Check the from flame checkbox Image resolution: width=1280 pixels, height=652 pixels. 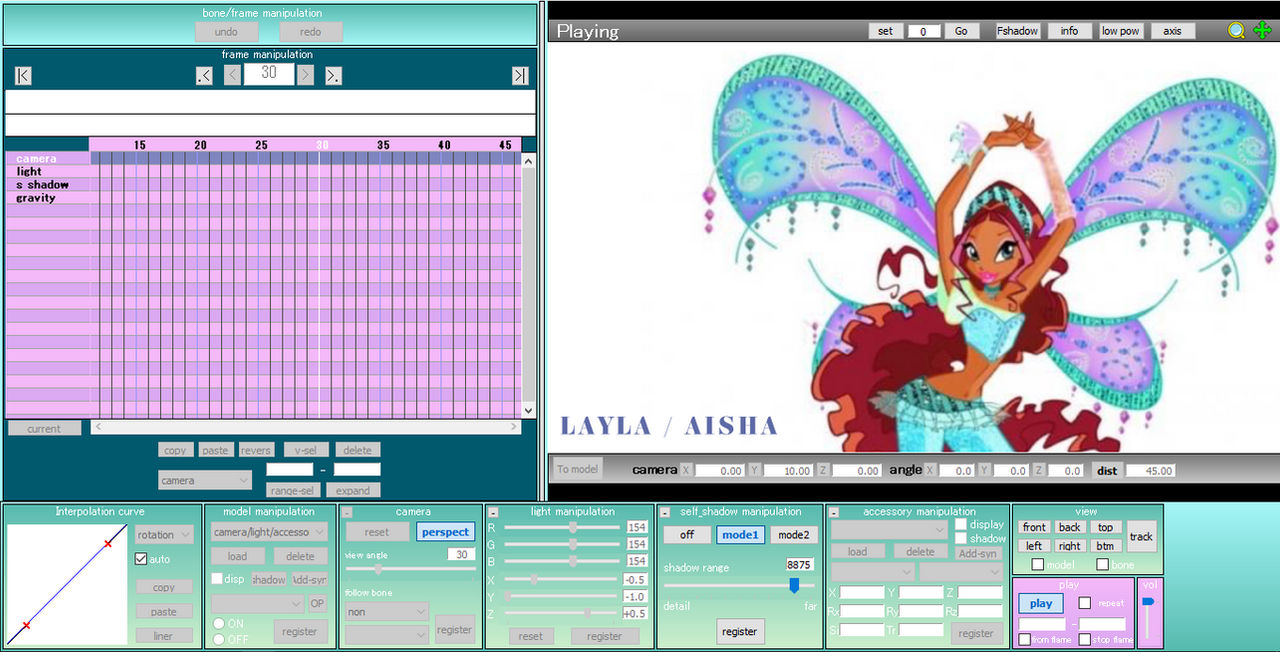point(1025,639)
